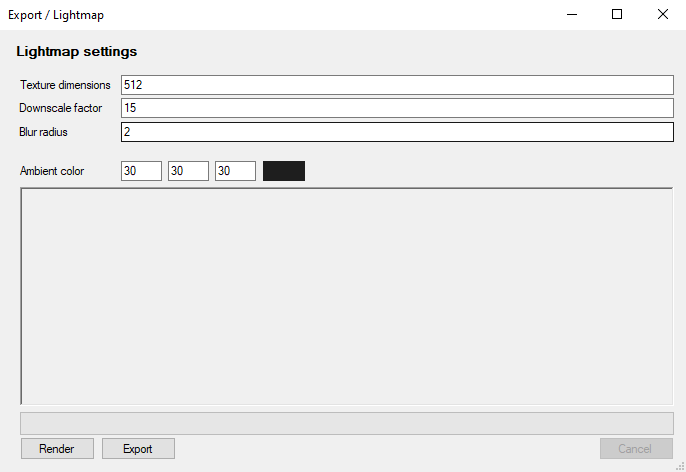Click the middle Ambient color value box

(188, 171)
